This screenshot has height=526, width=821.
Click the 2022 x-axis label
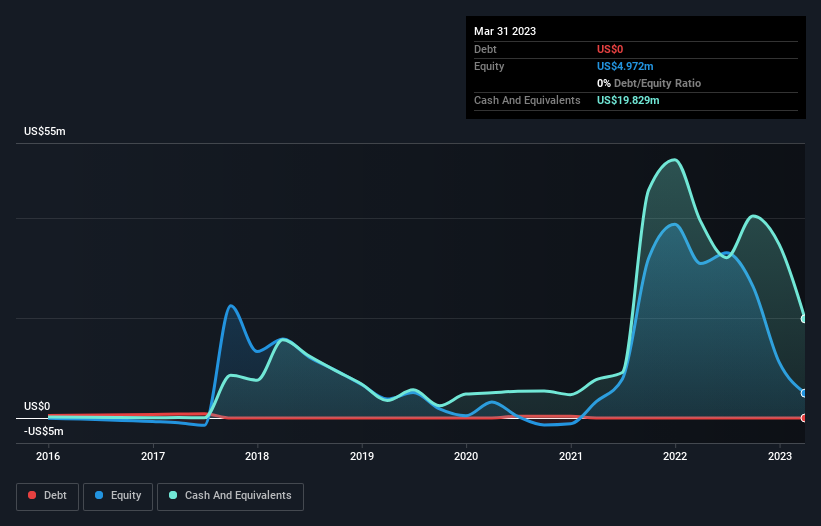coord(675,456)
